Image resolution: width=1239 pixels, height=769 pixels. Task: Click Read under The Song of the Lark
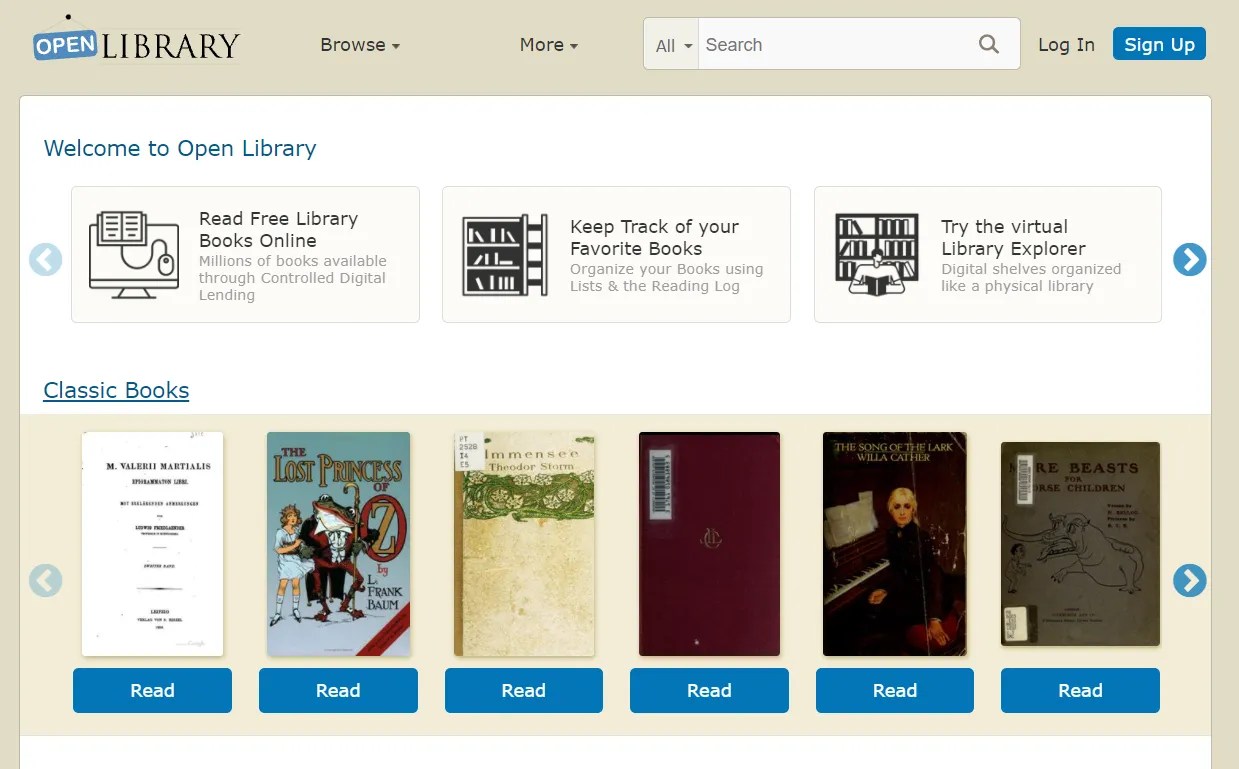(x=895, y=691)
